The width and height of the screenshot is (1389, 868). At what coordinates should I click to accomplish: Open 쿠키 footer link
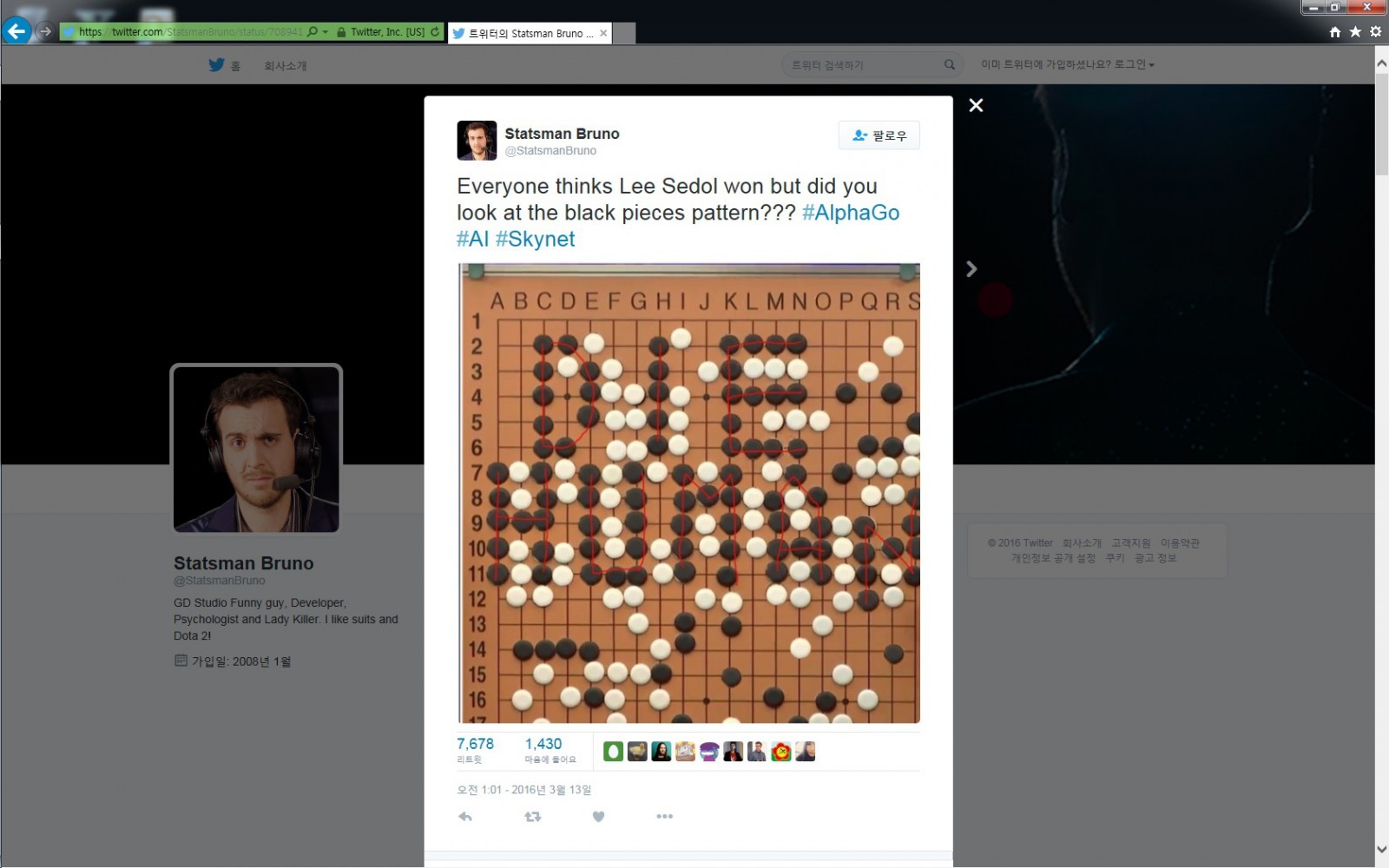coord(1115,558)
